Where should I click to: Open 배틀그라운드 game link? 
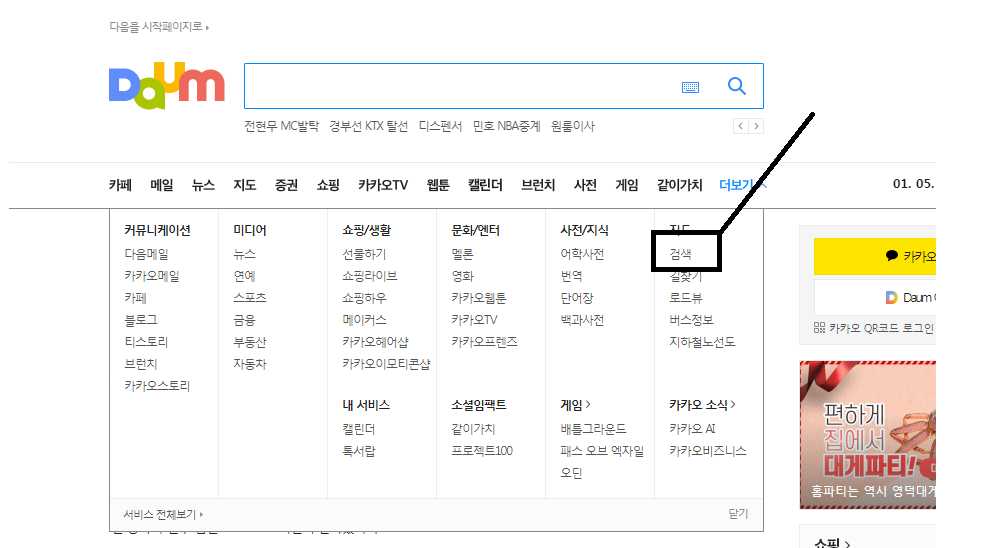tap(593, 429)
